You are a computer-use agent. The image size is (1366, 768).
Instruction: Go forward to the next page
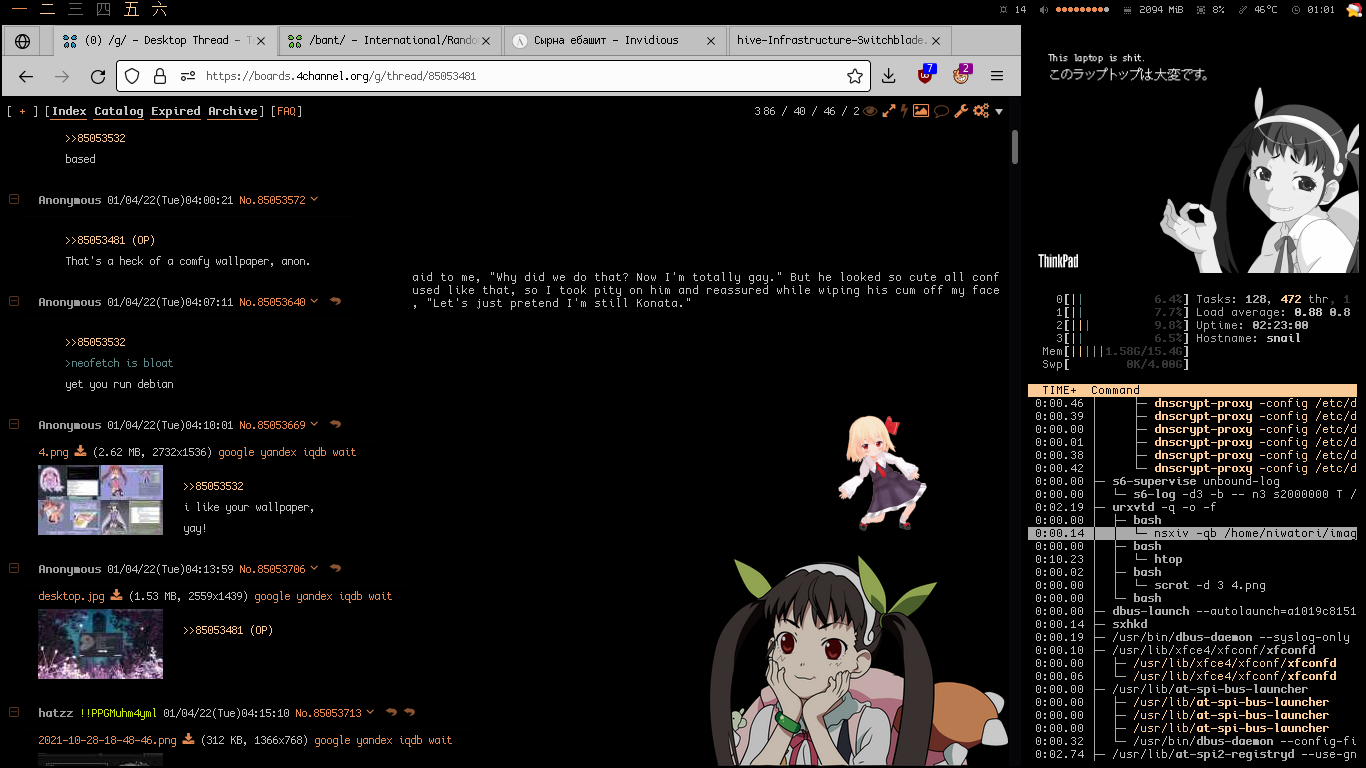coord(62,76)
